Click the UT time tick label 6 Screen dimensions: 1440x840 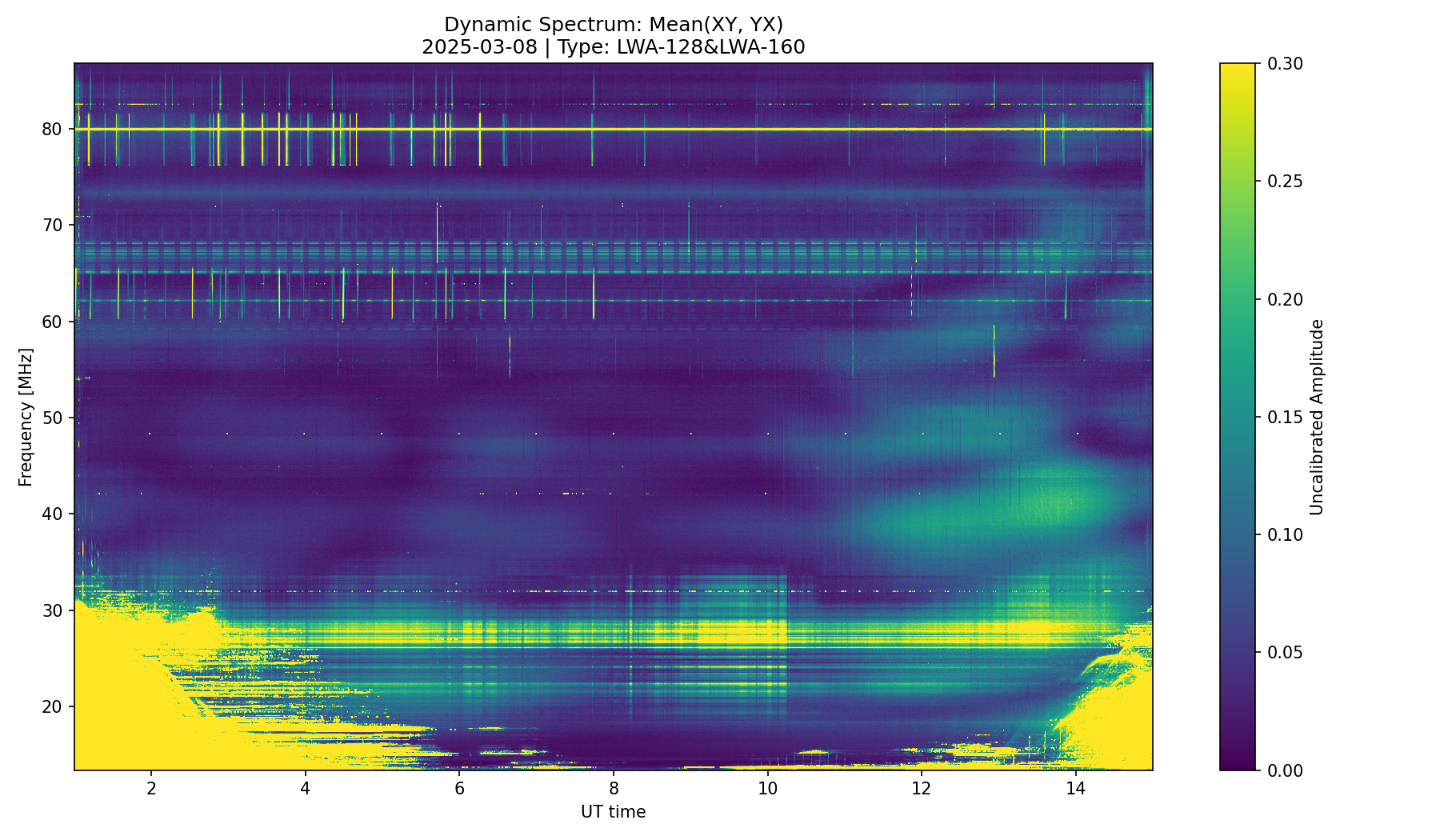(x=459, y=788)
